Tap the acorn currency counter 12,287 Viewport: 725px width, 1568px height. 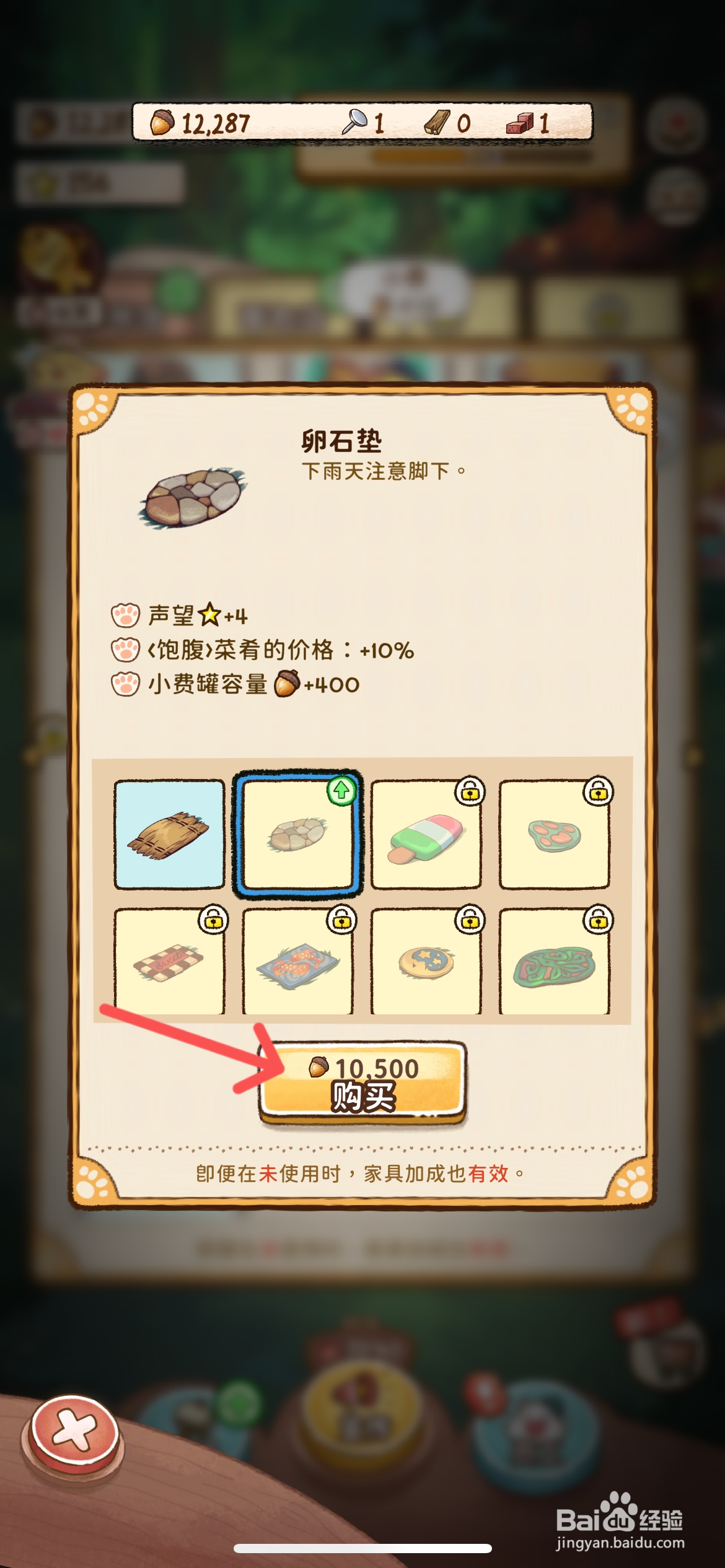(x=200, y=123)
